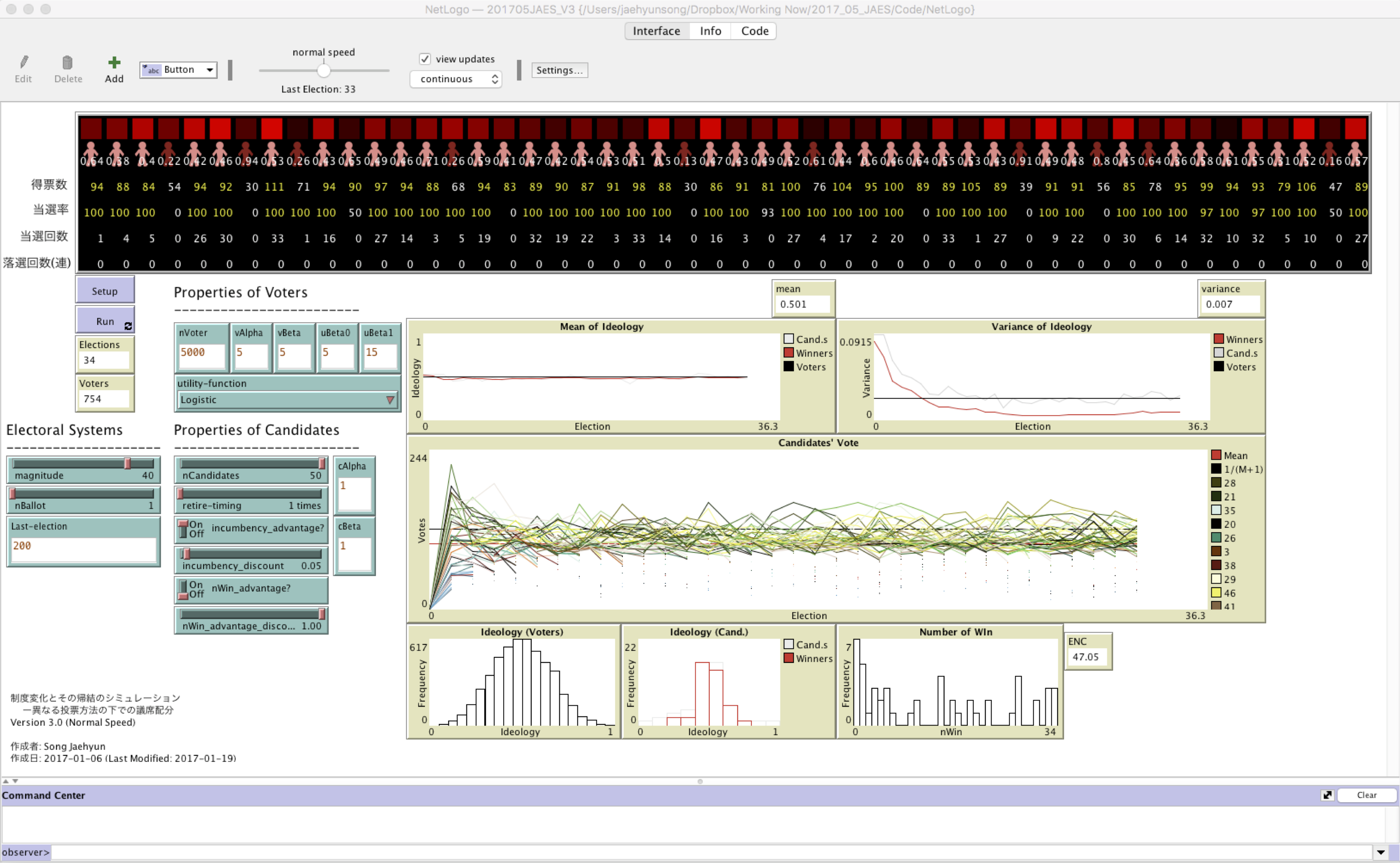This screenshot has width=1400, height=863.
Task: Toggle the incumbency_advantage? switch
Action: click(183, 529)
